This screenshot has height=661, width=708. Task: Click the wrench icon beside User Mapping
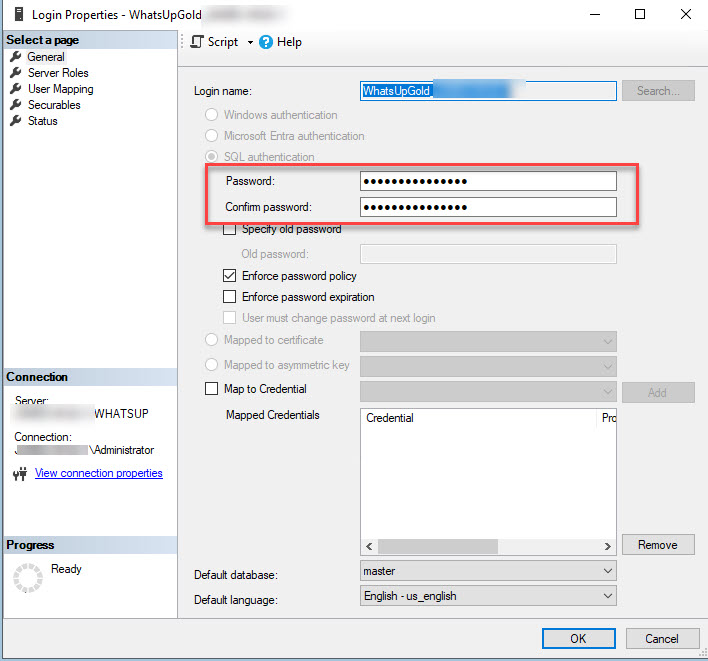click(16, 89)
